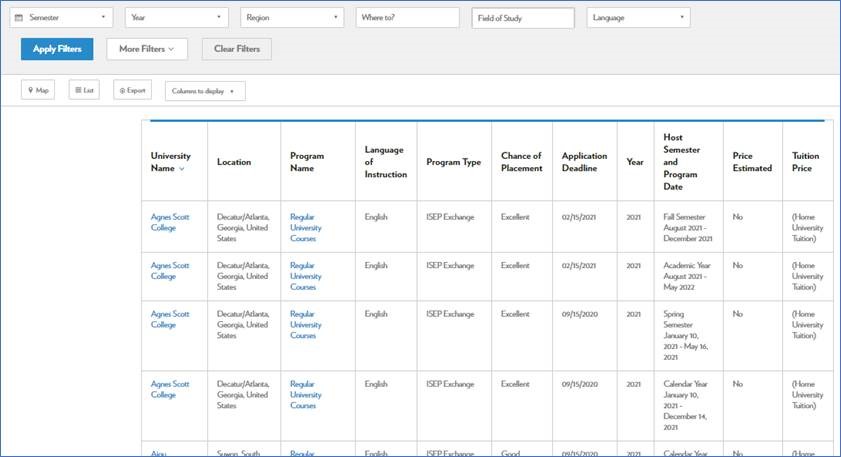Click the 'Where to?' input field
841x457 pixels.
click(408, 18)
